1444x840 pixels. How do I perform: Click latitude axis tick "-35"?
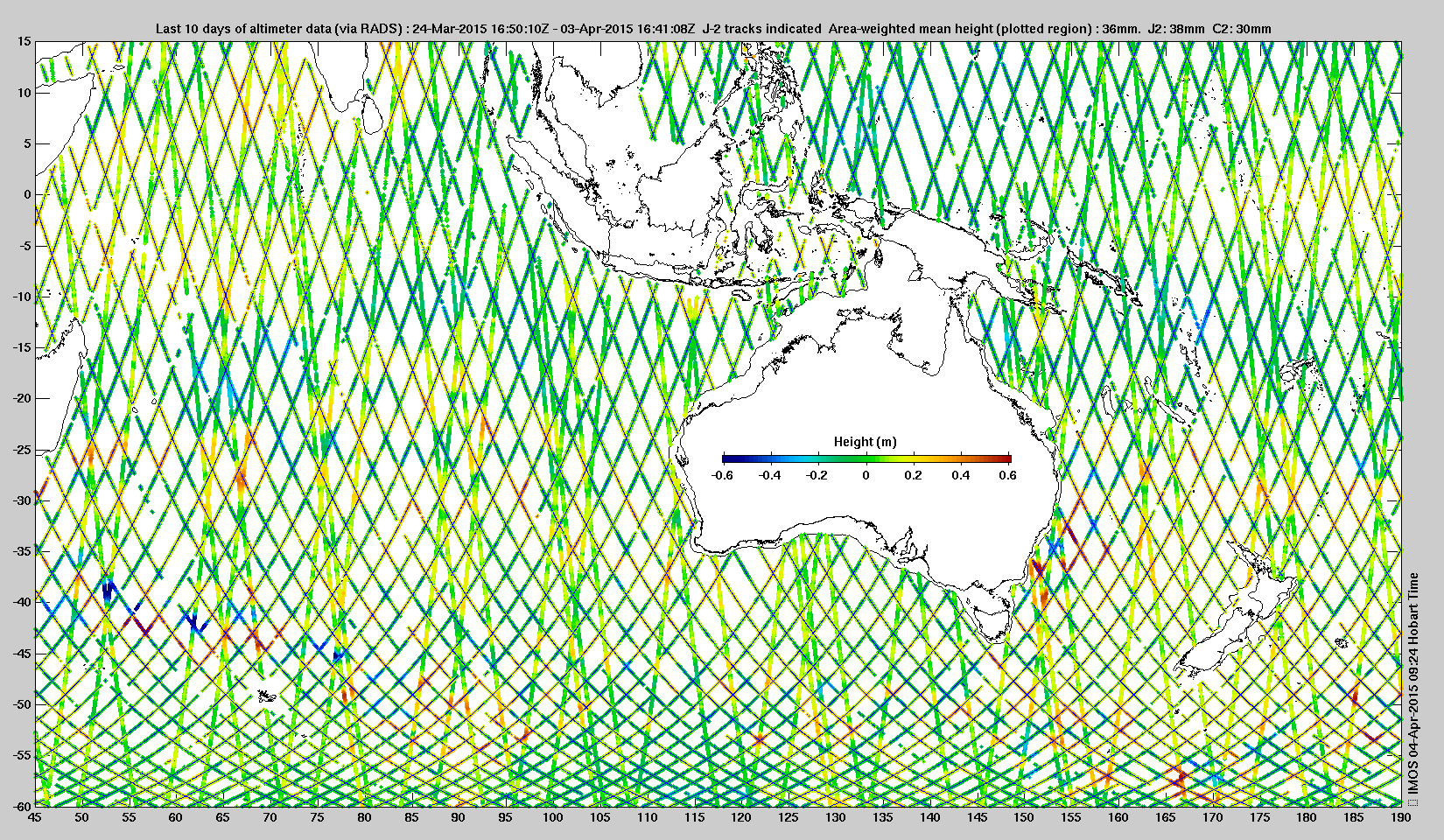[23, 551]
